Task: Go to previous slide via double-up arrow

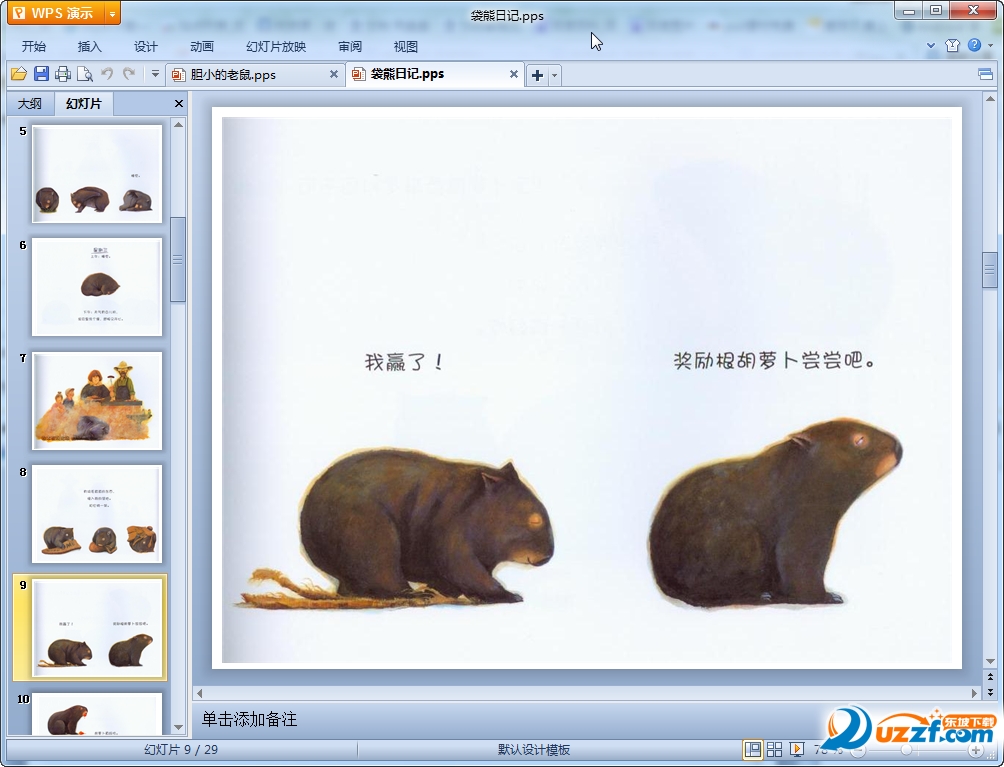Action: [990, 677]
